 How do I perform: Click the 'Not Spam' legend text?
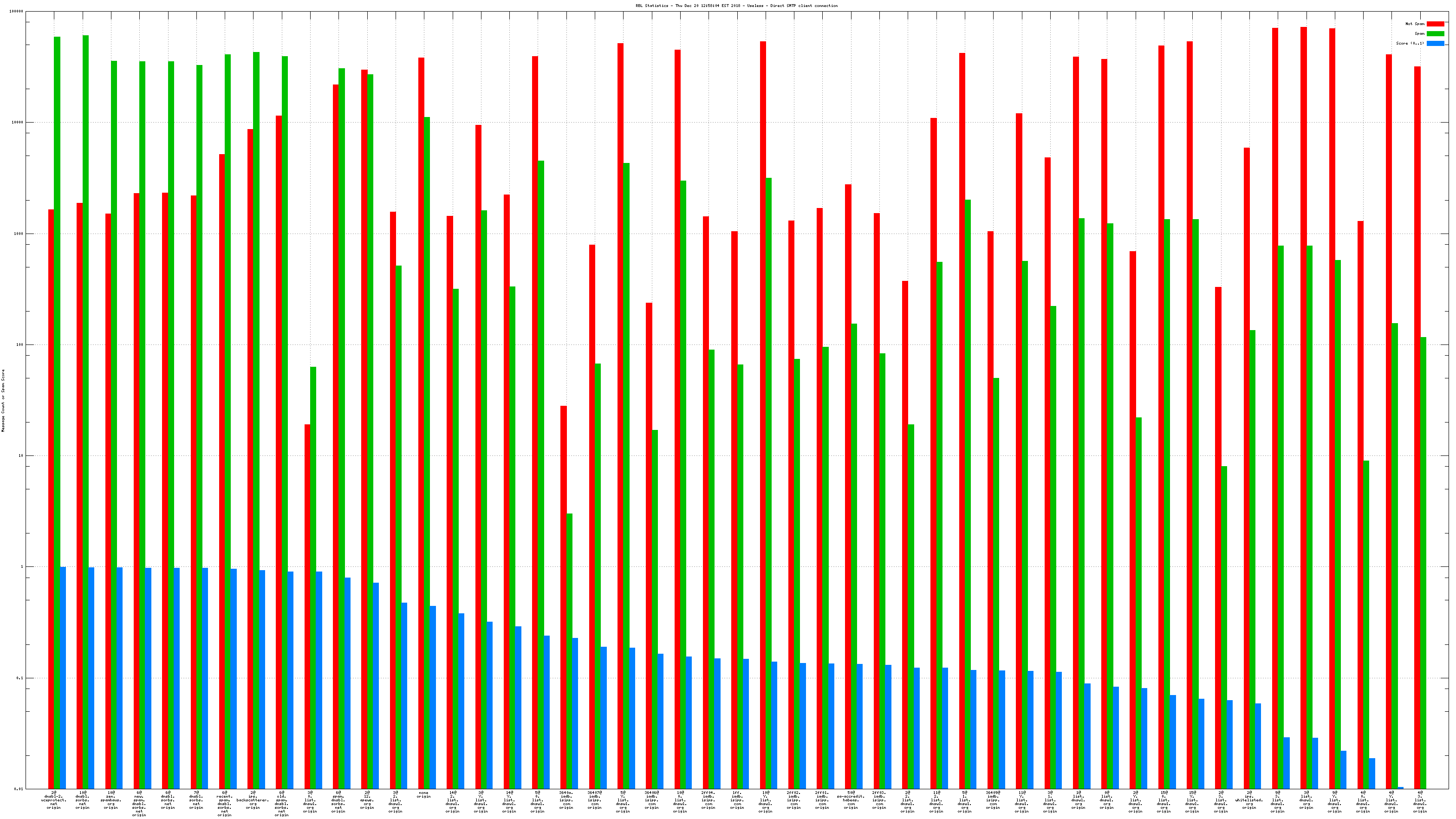tap(1415, 24)
